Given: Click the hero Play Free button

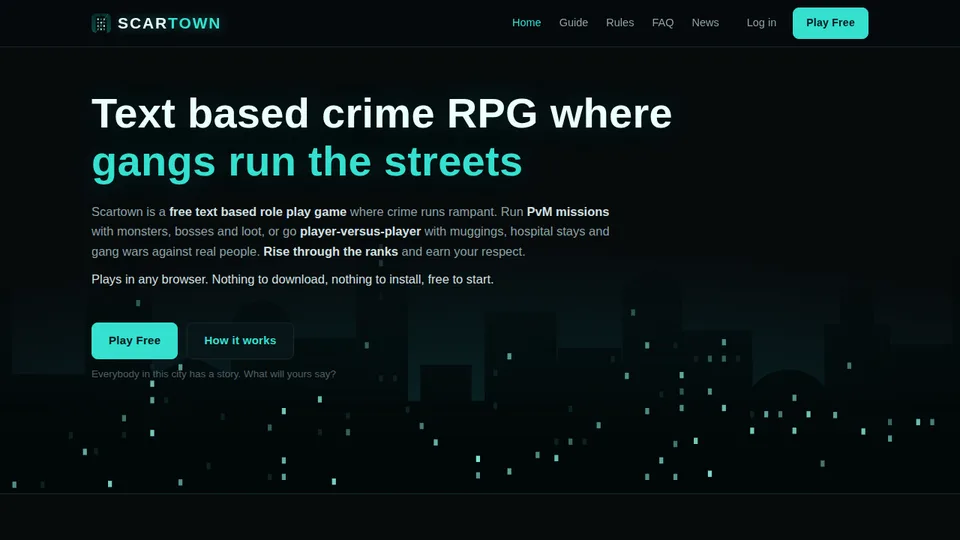Looking at the screenshot, I should point(135,340).
